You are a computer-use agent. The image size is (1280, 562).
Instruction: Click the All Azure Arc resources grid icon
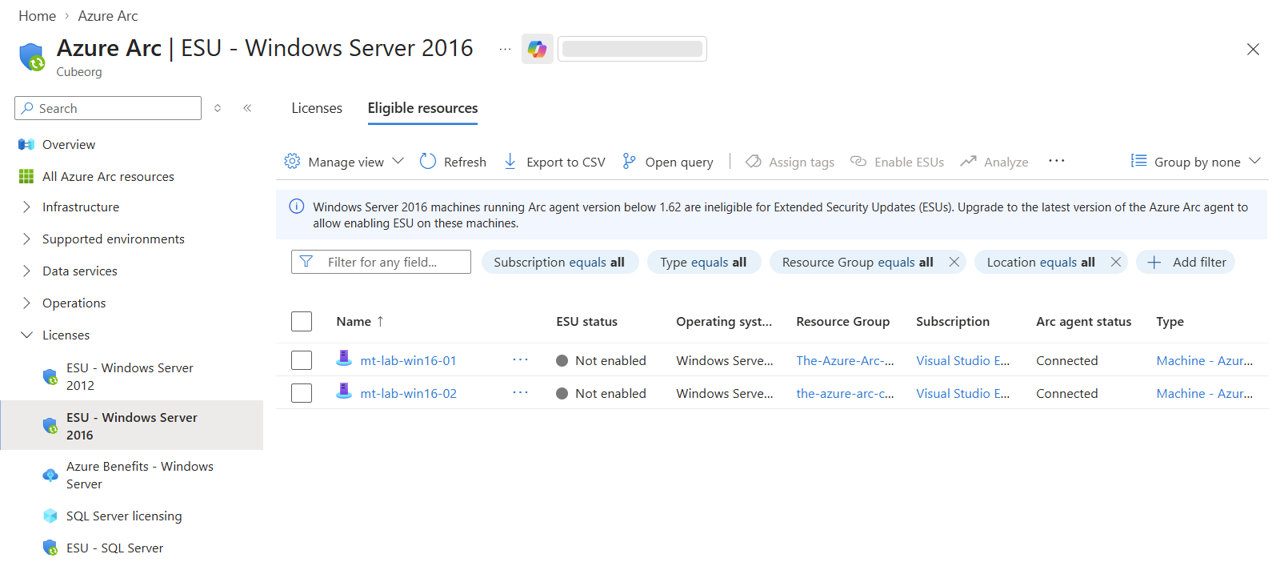click(26, 176)
